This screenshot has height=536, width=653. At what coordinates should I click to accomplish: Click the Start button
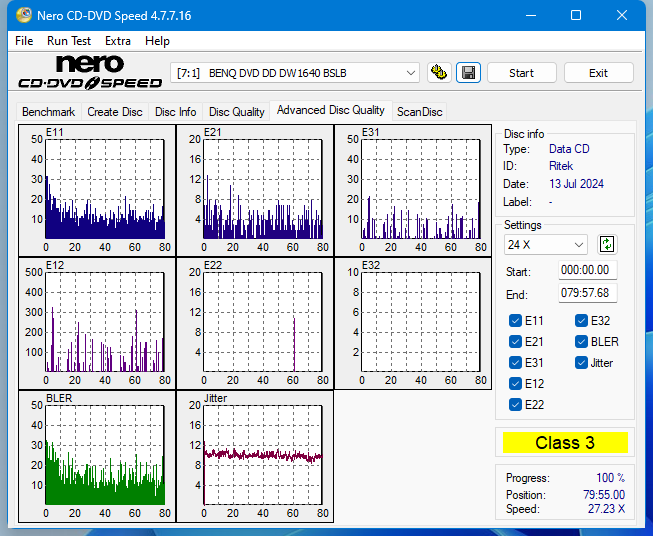521,73
